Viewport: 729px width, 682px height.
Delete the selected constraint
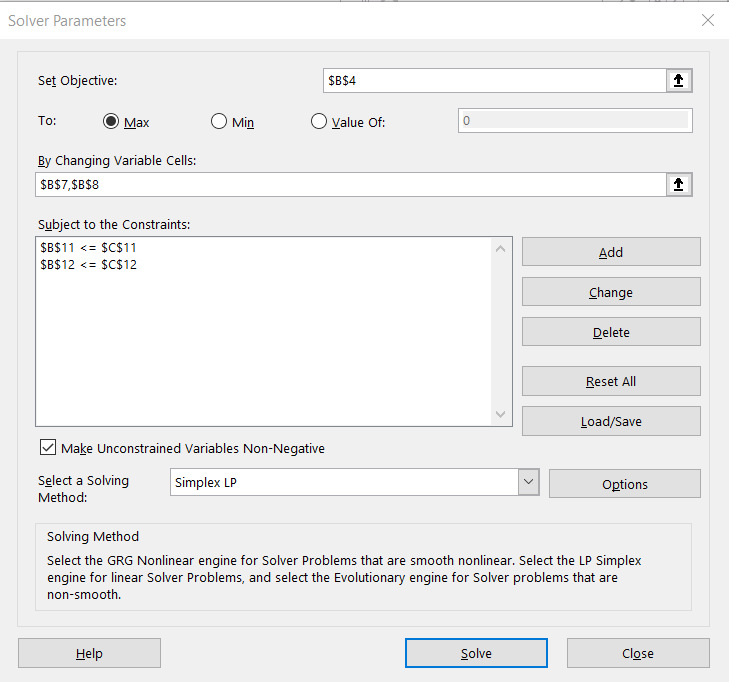coord(611,332)
